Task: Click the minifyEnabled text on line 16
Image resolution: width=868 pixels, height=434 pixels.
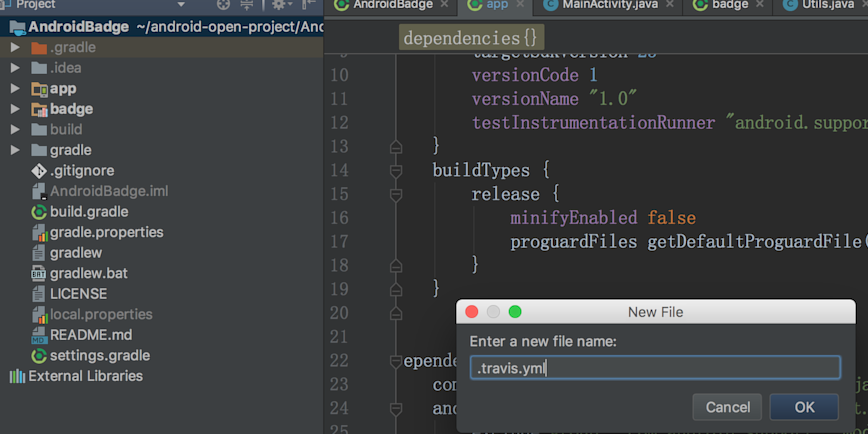Action: 574,218
